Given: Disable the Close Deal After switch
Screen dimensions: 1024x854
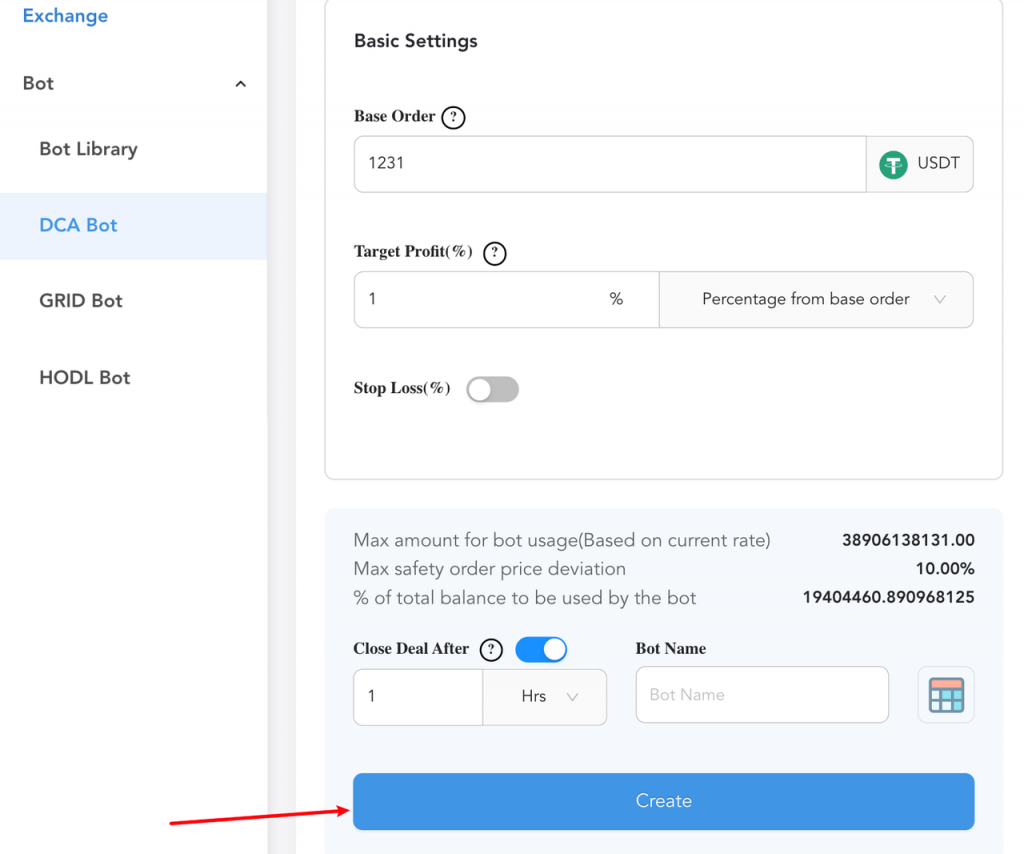Looking at the screenshot, I should coord(541,650).
